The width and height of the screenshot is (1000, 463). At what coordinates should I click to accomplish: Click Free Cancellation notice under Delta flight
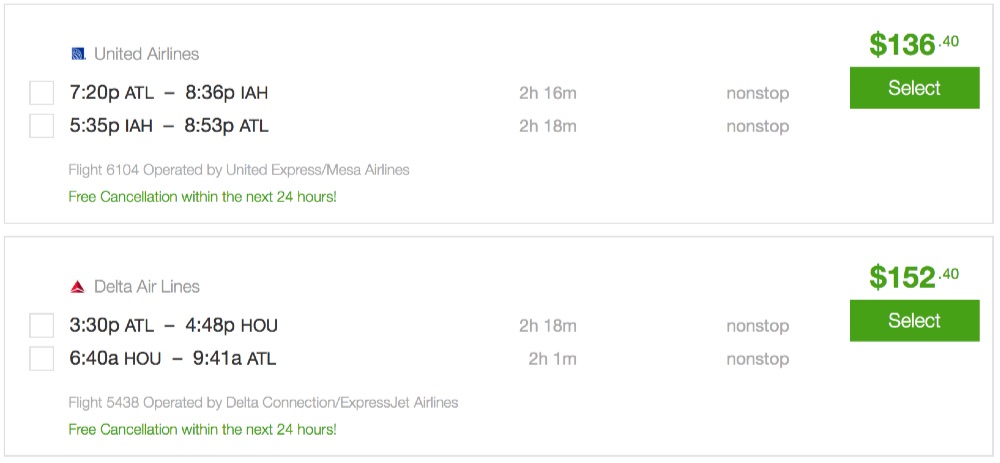[x=202, y=430]
